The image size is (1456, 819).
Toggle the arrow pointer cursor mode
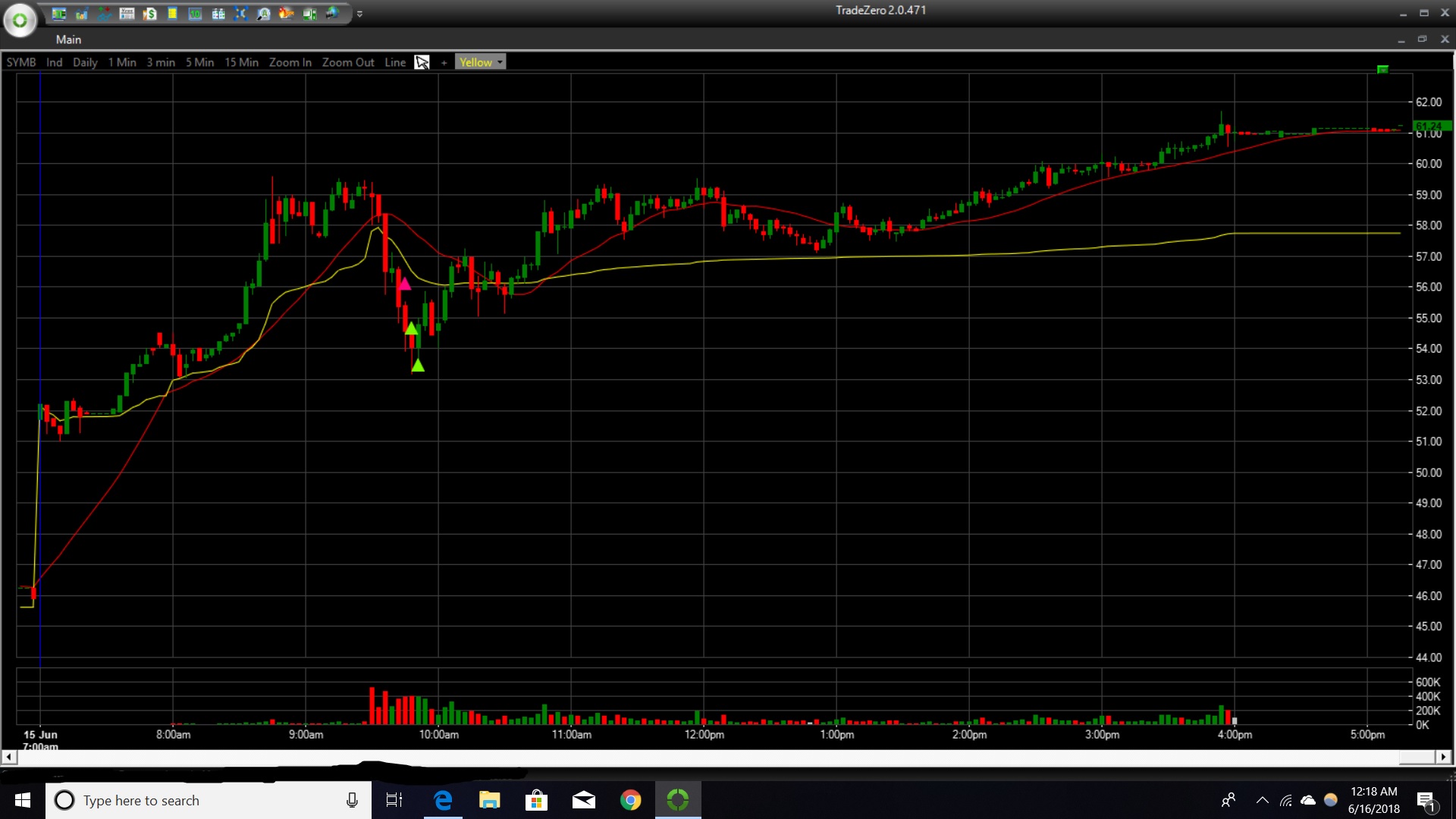click(422, 62)
